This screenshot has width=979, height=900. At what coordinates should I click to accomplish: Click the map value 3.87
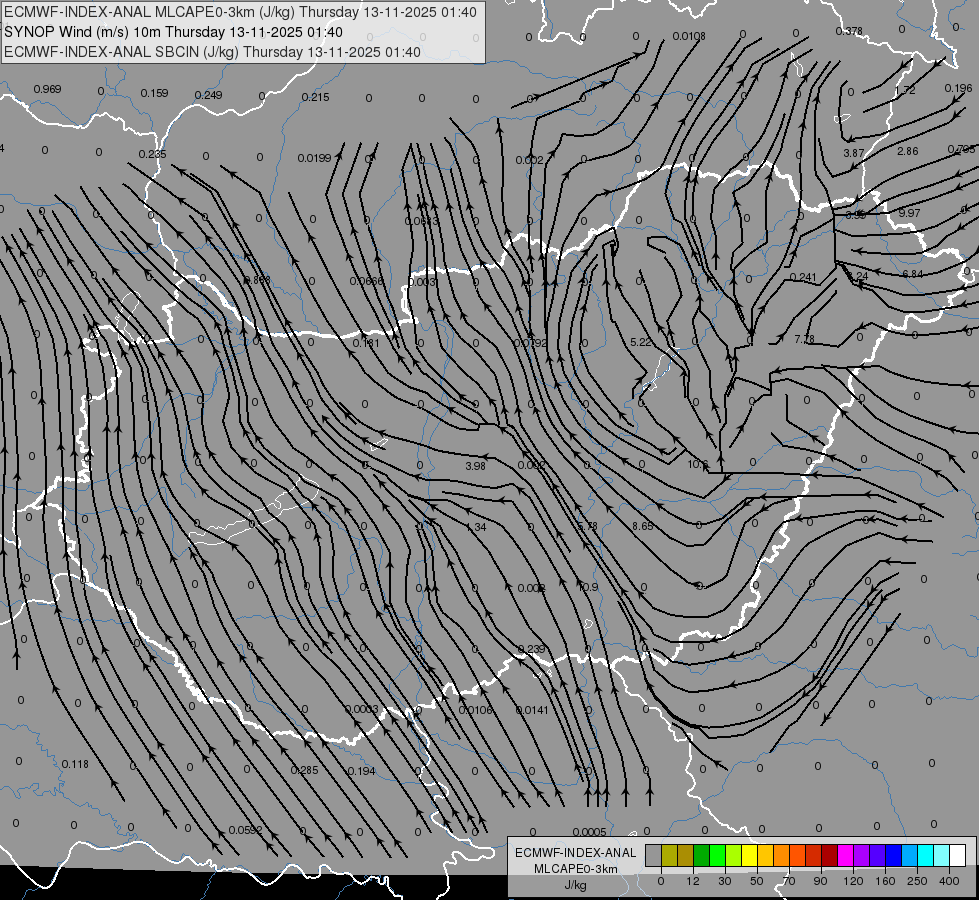pyautogui.click(x=854, y=153)
